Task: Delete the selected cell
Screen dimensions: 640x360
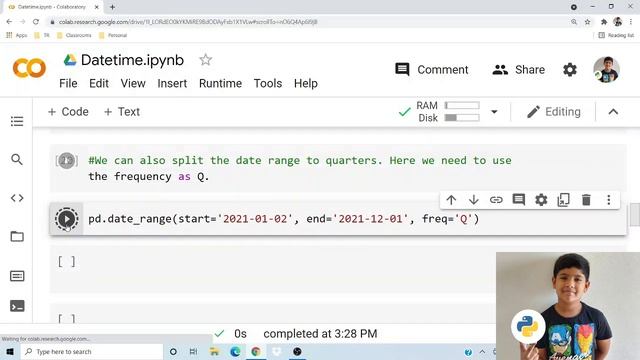Action: (x=586, y=200)
